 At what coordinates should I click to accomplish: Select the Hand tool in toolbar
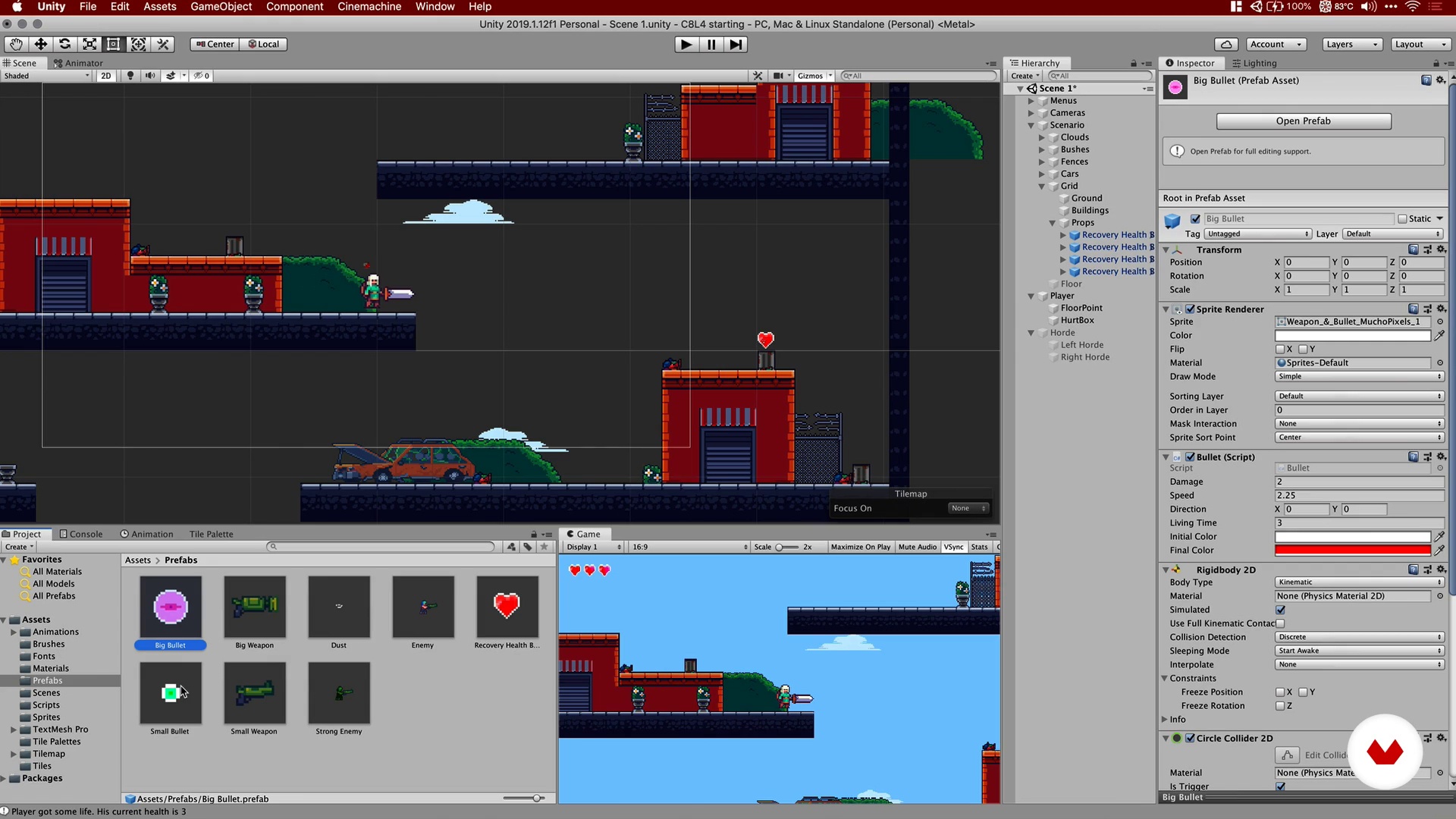pos(16,44)
